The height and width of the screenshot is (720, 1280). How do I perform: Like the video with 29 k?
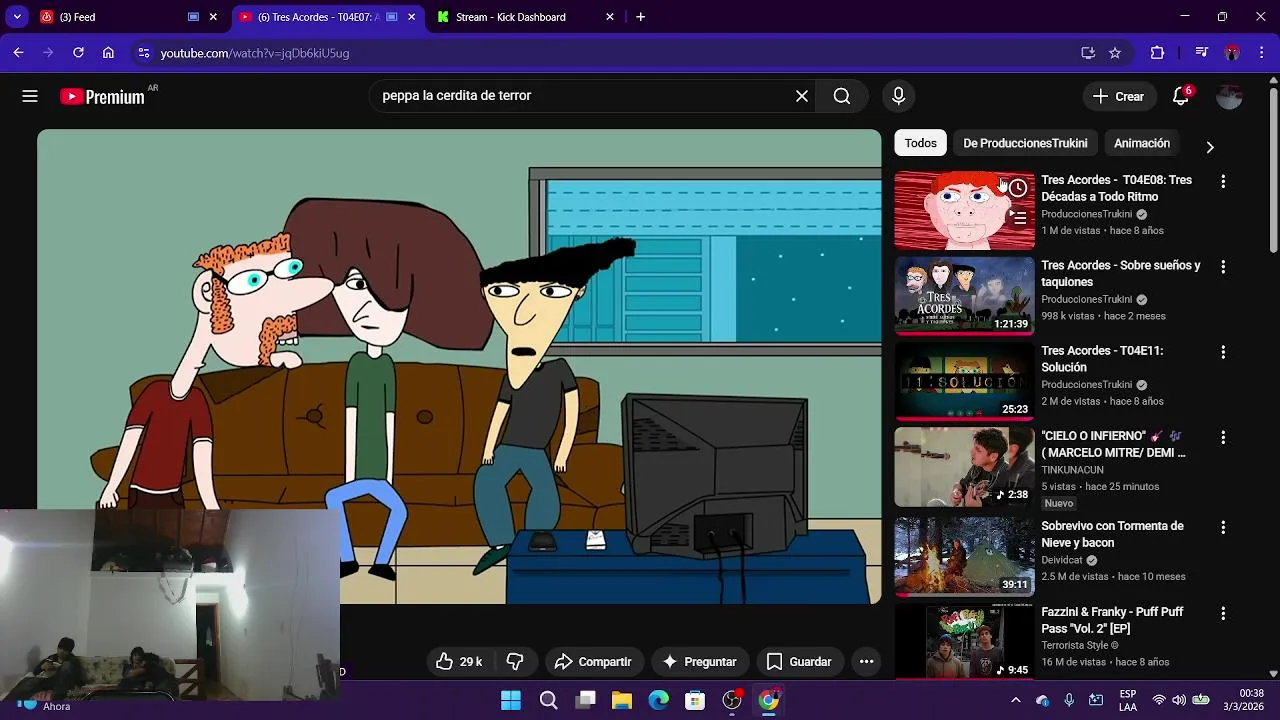coord(459,662)
